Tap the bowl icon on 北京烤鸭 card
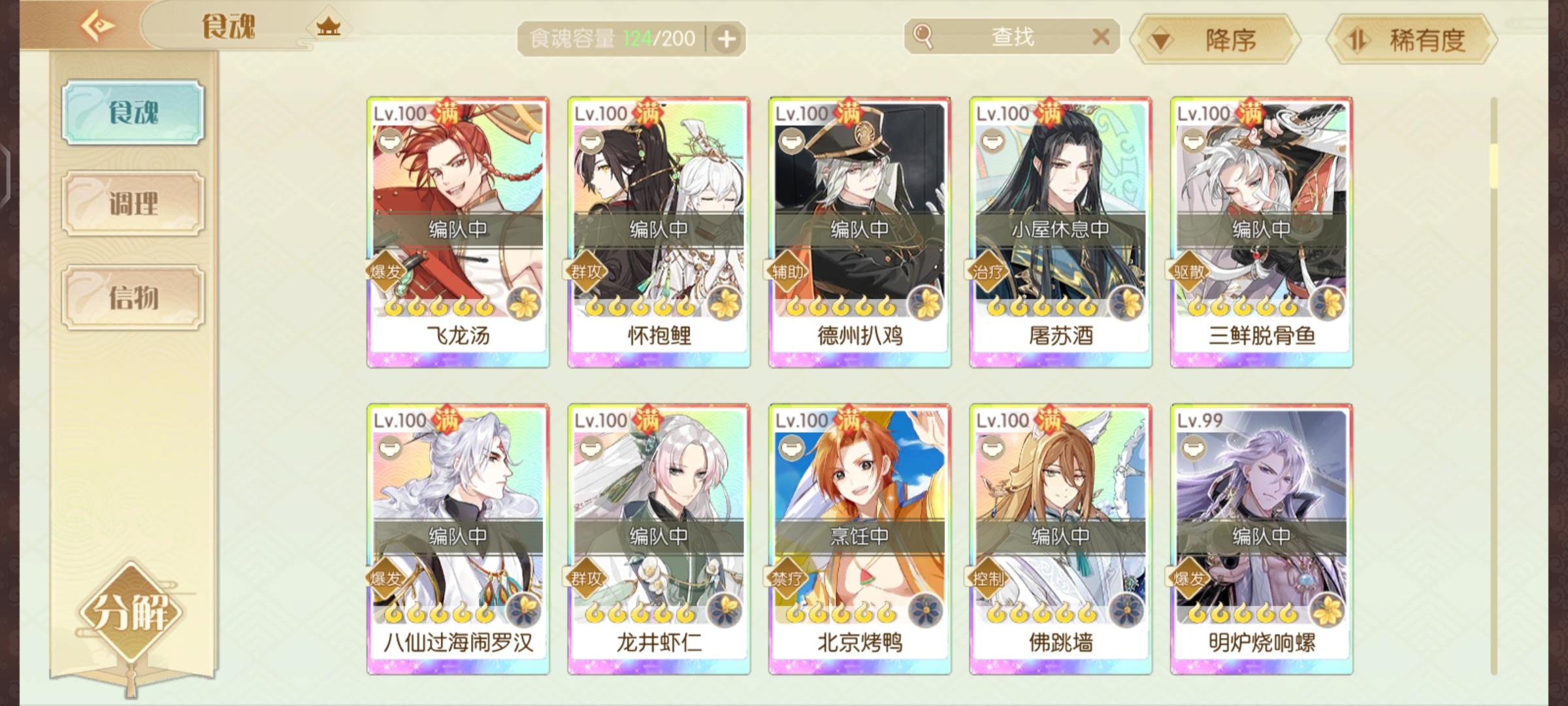 click(x=791, y=448)
